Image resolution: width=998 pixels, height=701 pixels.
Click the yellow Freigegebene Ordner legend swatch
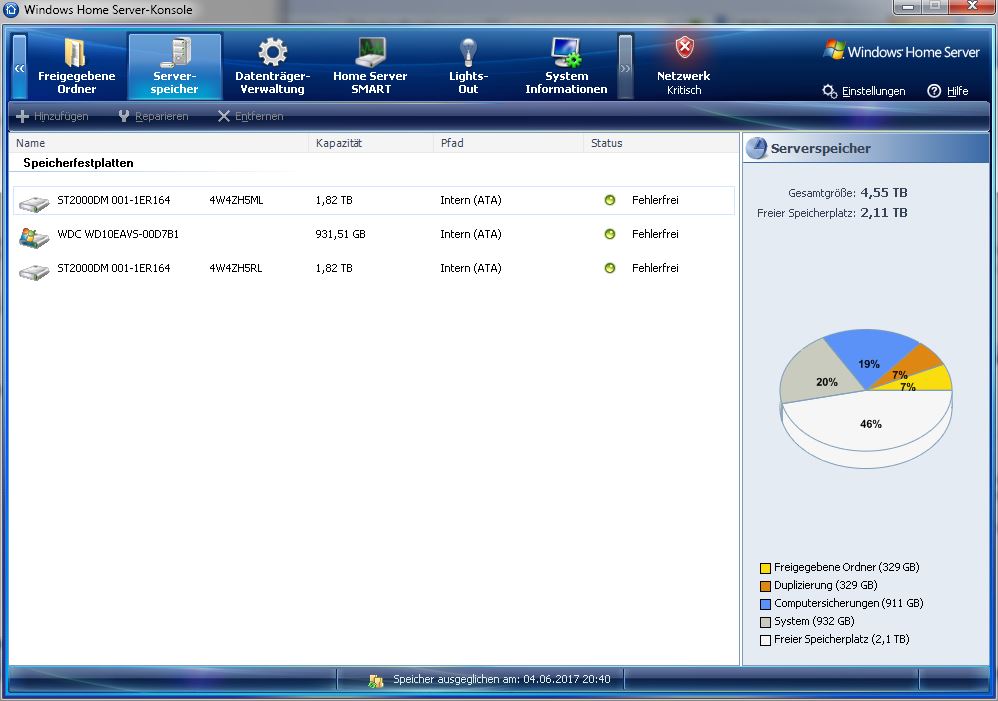pos(765,568)
